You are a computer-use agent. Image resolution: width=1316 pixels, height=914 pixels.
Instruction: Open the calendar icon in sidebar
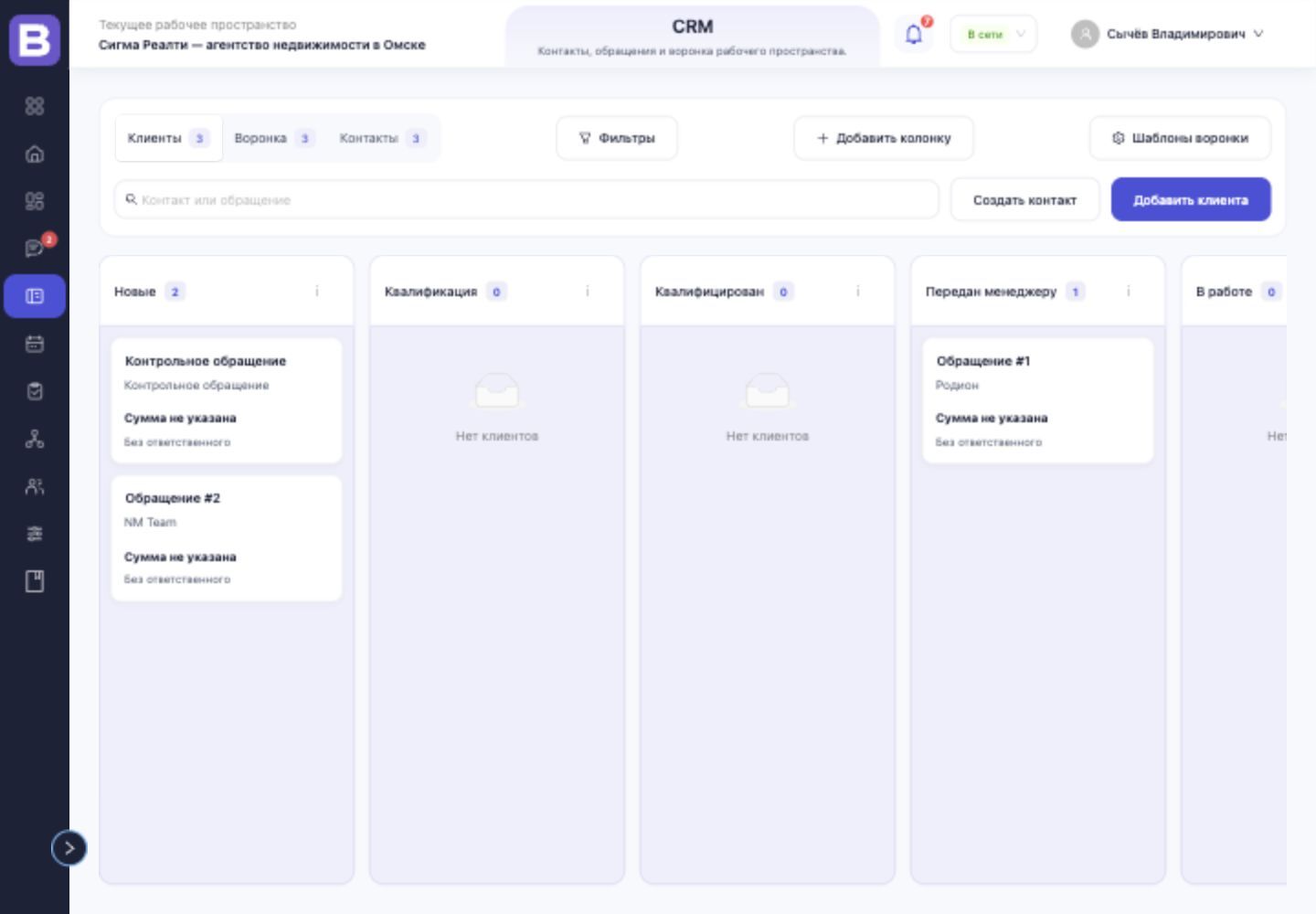(x=35, y=344)
